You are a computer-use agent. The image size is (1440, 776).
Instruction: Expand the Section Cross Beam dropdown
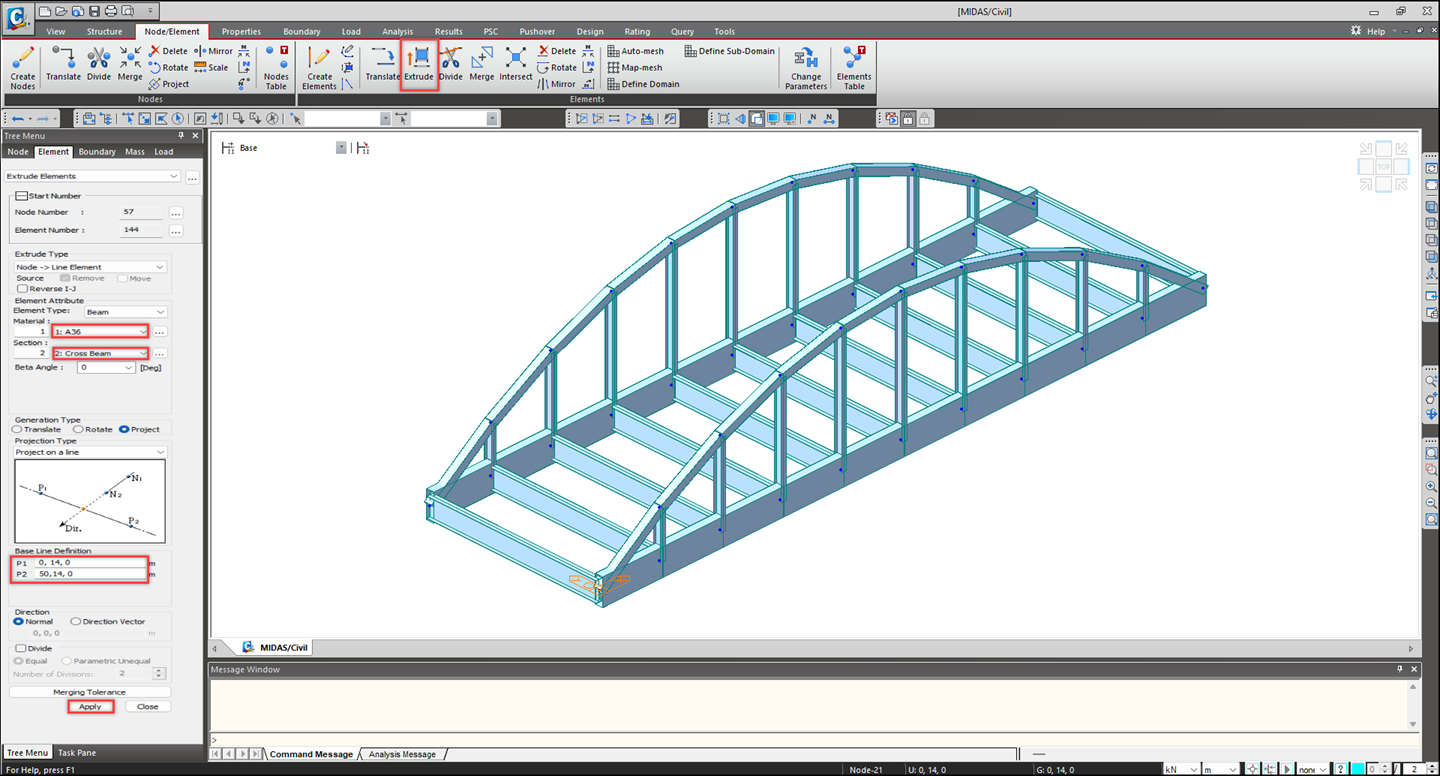[100, 353]
